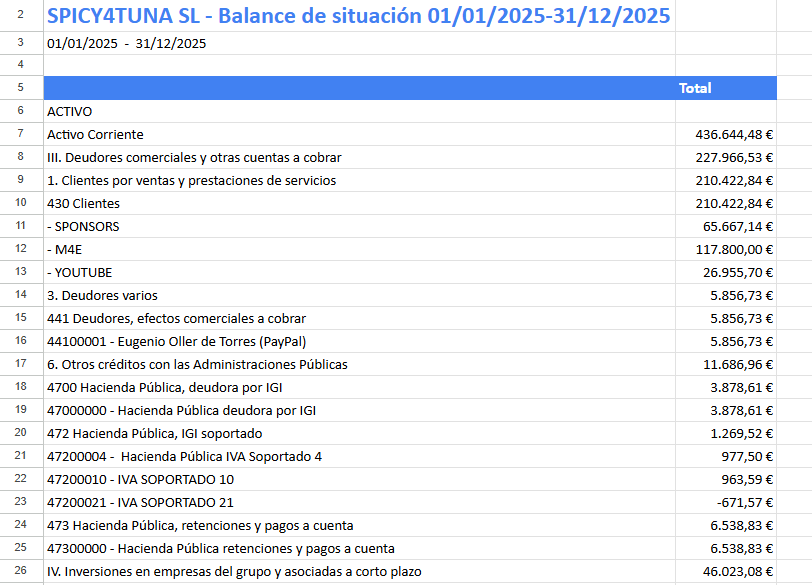Click the 430 Clientes cell

pyautogui.click(x=359, y=203)
